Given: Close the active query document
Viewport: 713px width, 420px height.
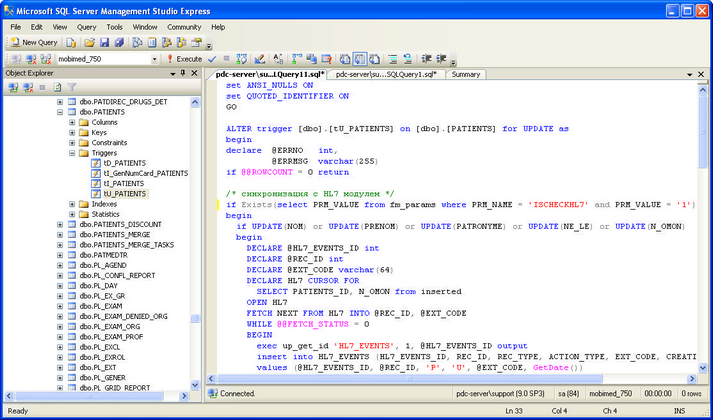Looking at the screenshot, I should (701, 74).
